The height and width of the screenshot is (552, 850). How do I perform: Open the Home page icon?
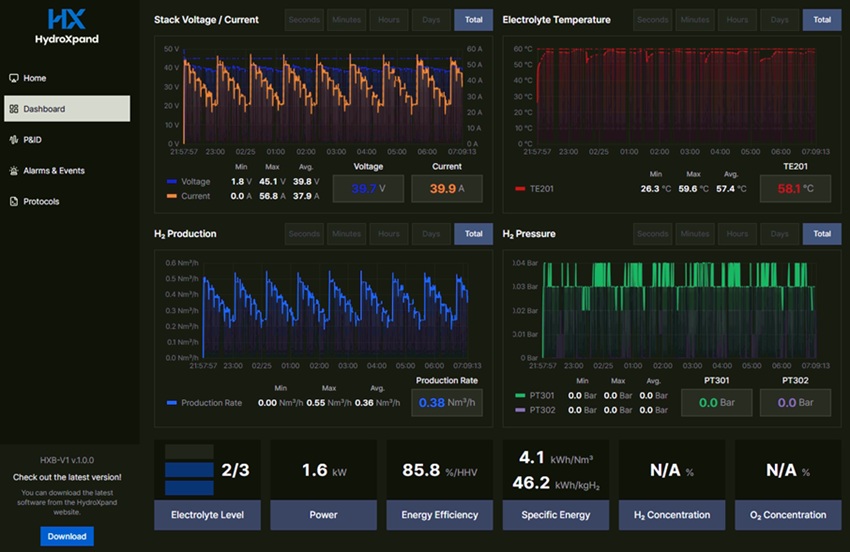pyautogui.click(x=13, y=78)
